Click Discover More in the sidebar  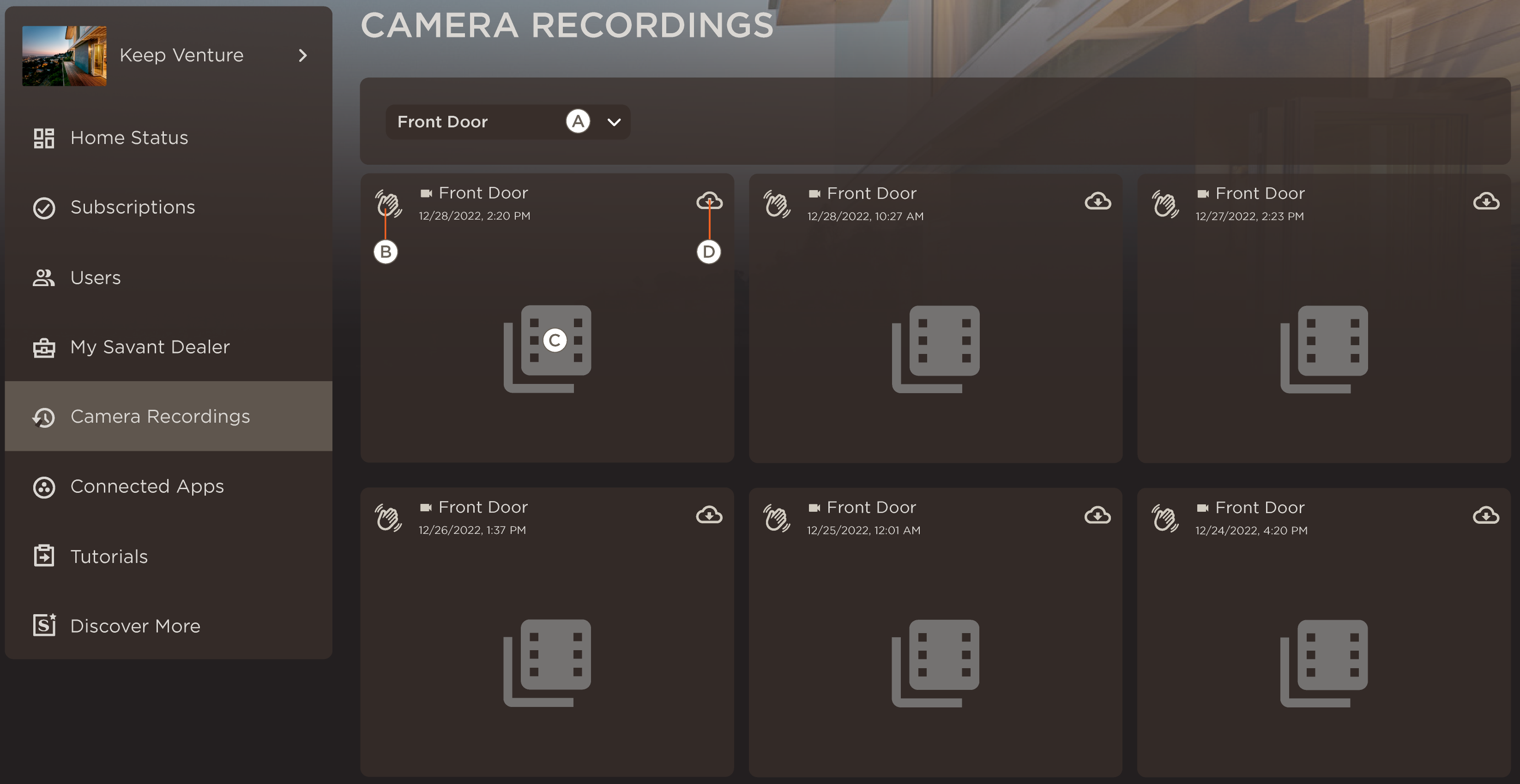(x=134, y=626)
